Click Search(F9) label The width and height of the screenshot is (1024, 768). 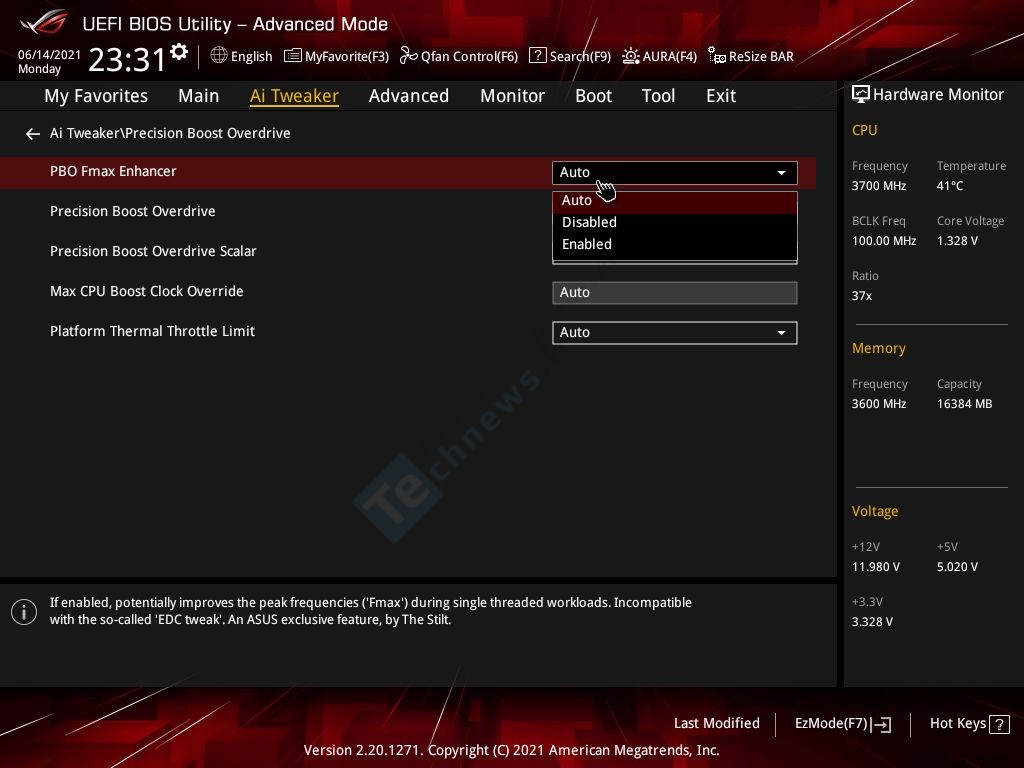point(580,56)
